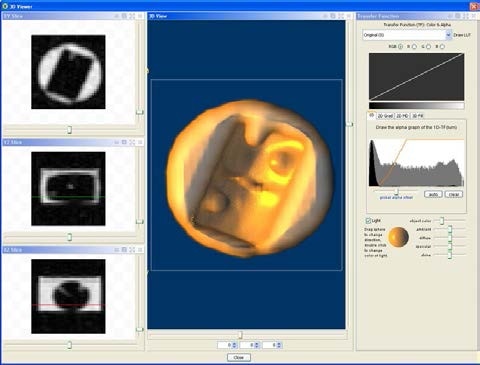The height and width of the screenshot is (365, 480).
Task: Increase the third rotation spinner value
Action: 279,344
